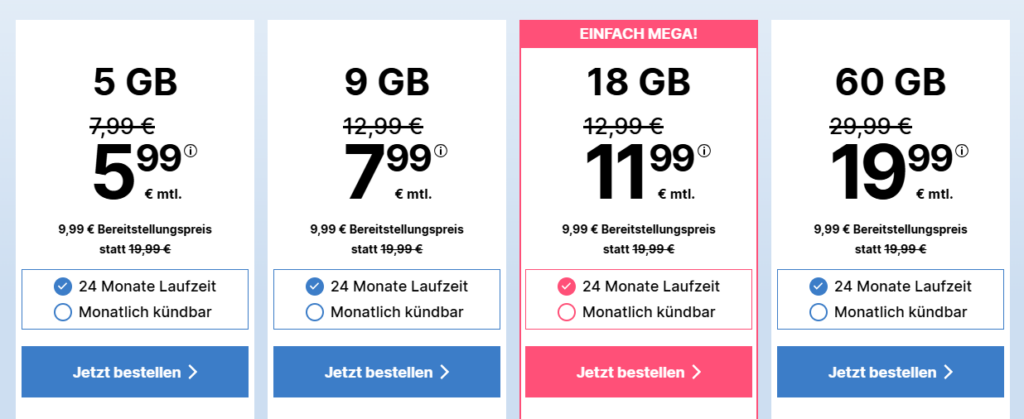Order the 5 GB plan with Jetzt bestellen
The height and width of the screenshot is (419, 1024).
click(135, 372)
